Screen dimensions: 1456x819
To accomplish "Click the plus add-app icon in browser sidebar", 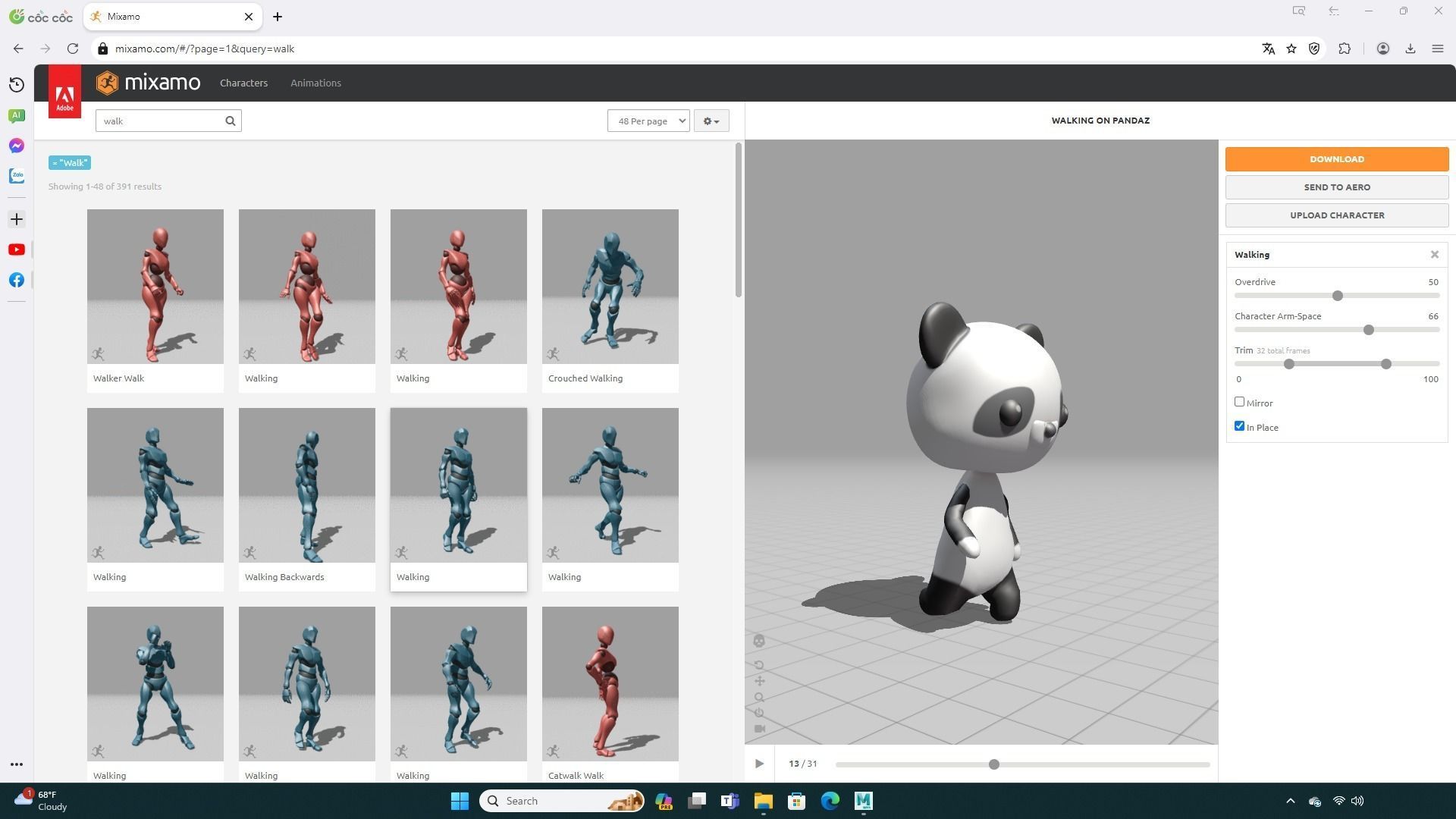I will pyautogui.click(x=17, y=219).
